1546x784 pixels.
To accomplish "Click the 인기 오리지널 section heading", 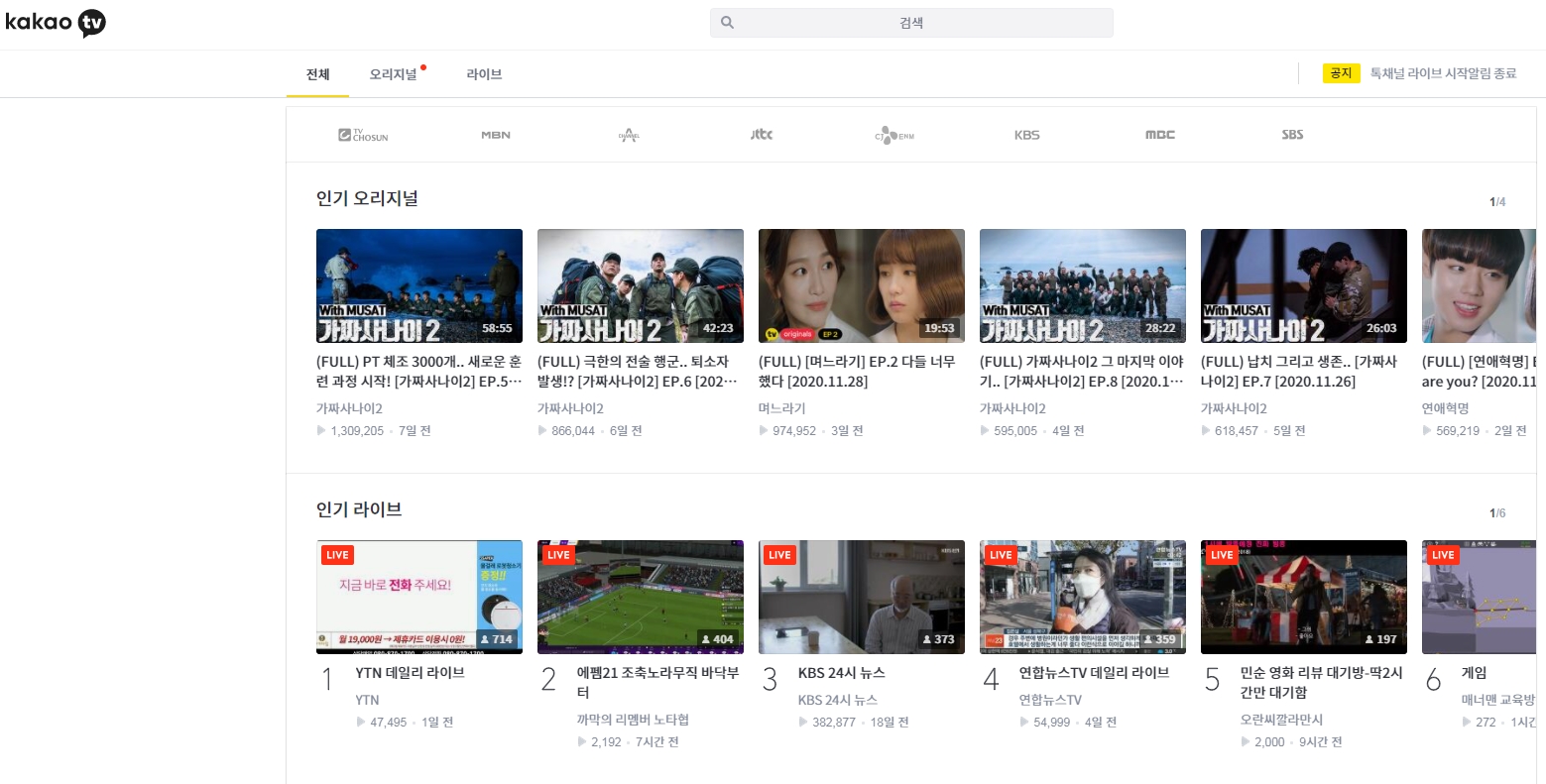I will 367,199.
